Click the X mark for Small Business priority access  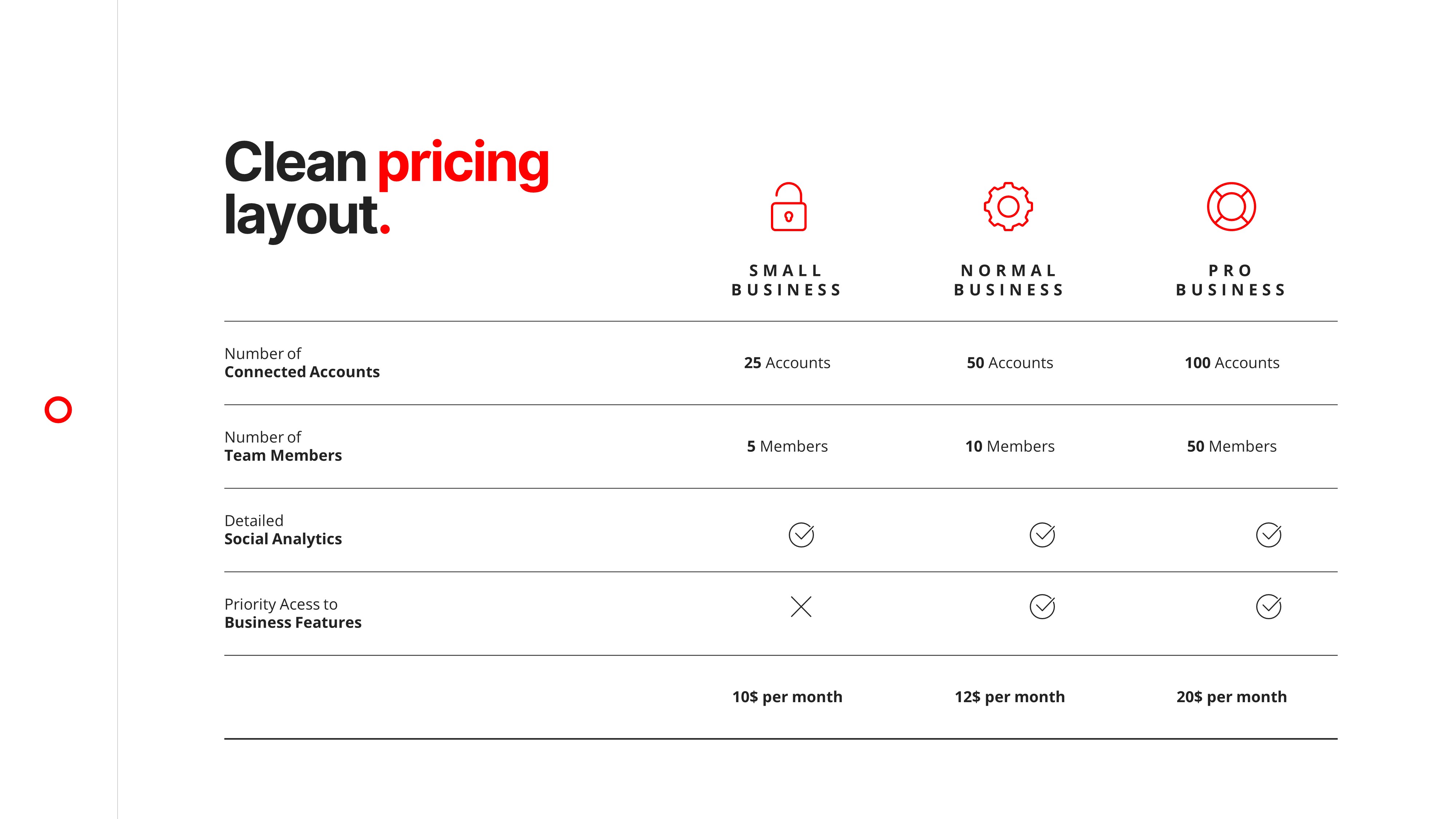pyautogui.click(x=801, y=607)
